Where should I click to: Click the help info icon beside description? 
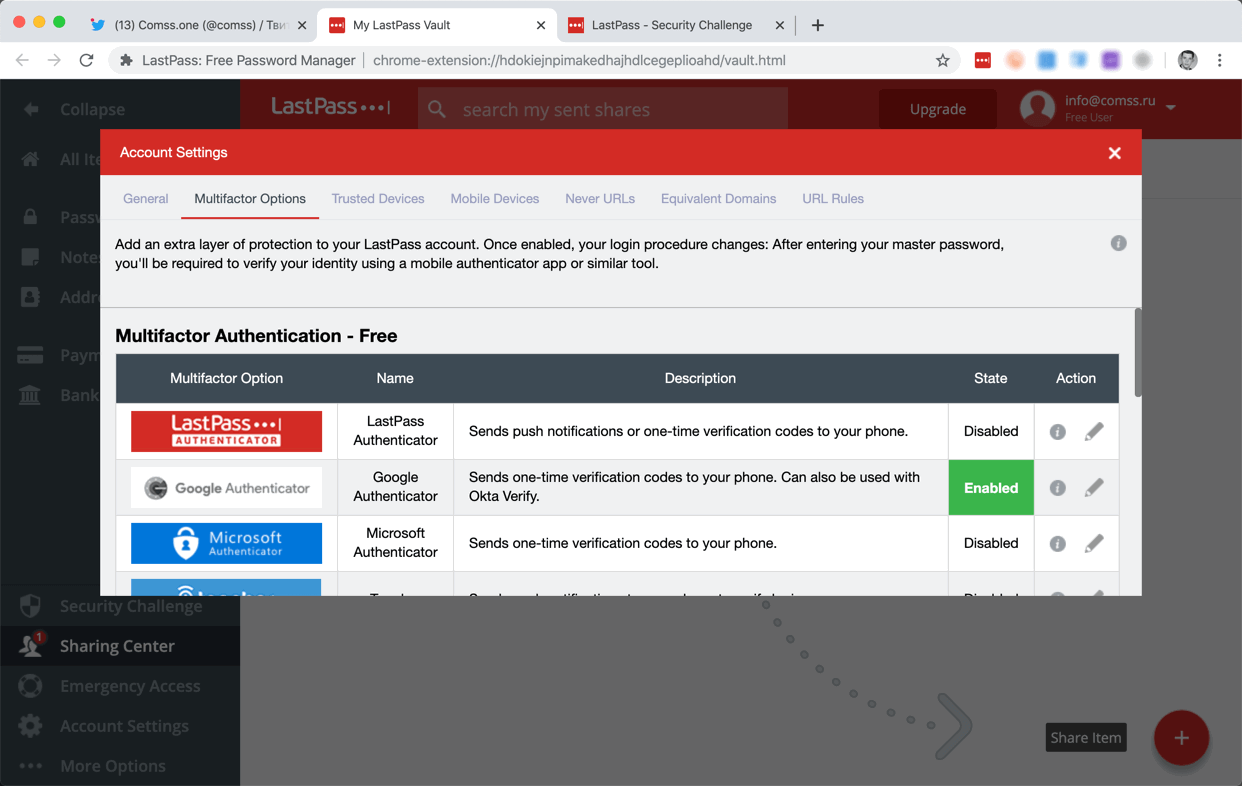pyautogui.click(x=1118, y=243)
